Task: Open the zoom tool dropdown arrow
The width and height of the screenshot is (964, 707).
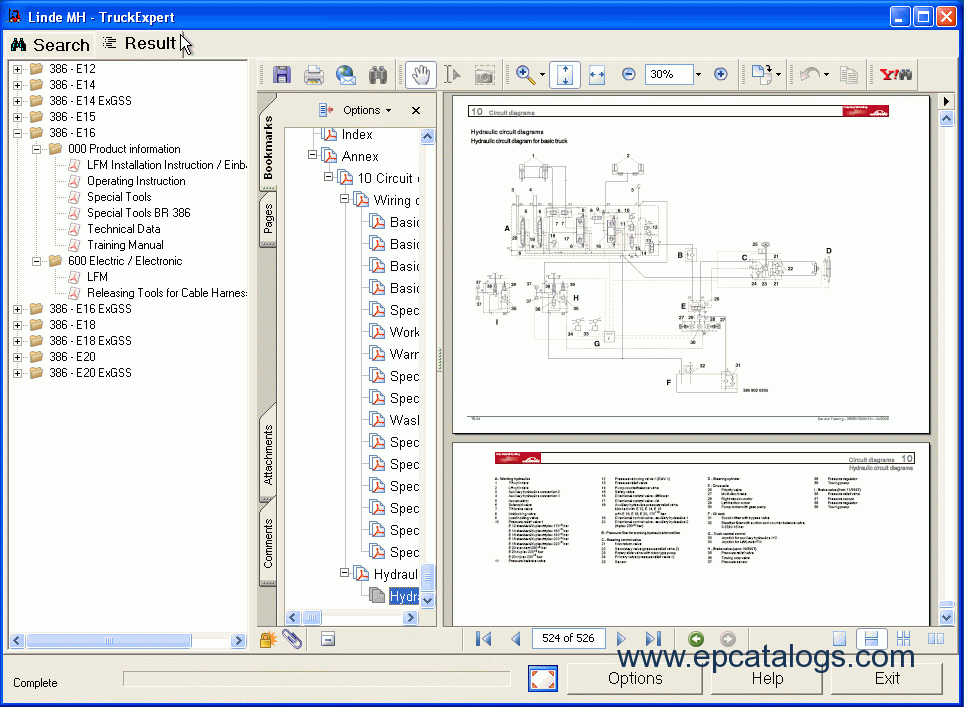Action: click(x=542, y=75)
